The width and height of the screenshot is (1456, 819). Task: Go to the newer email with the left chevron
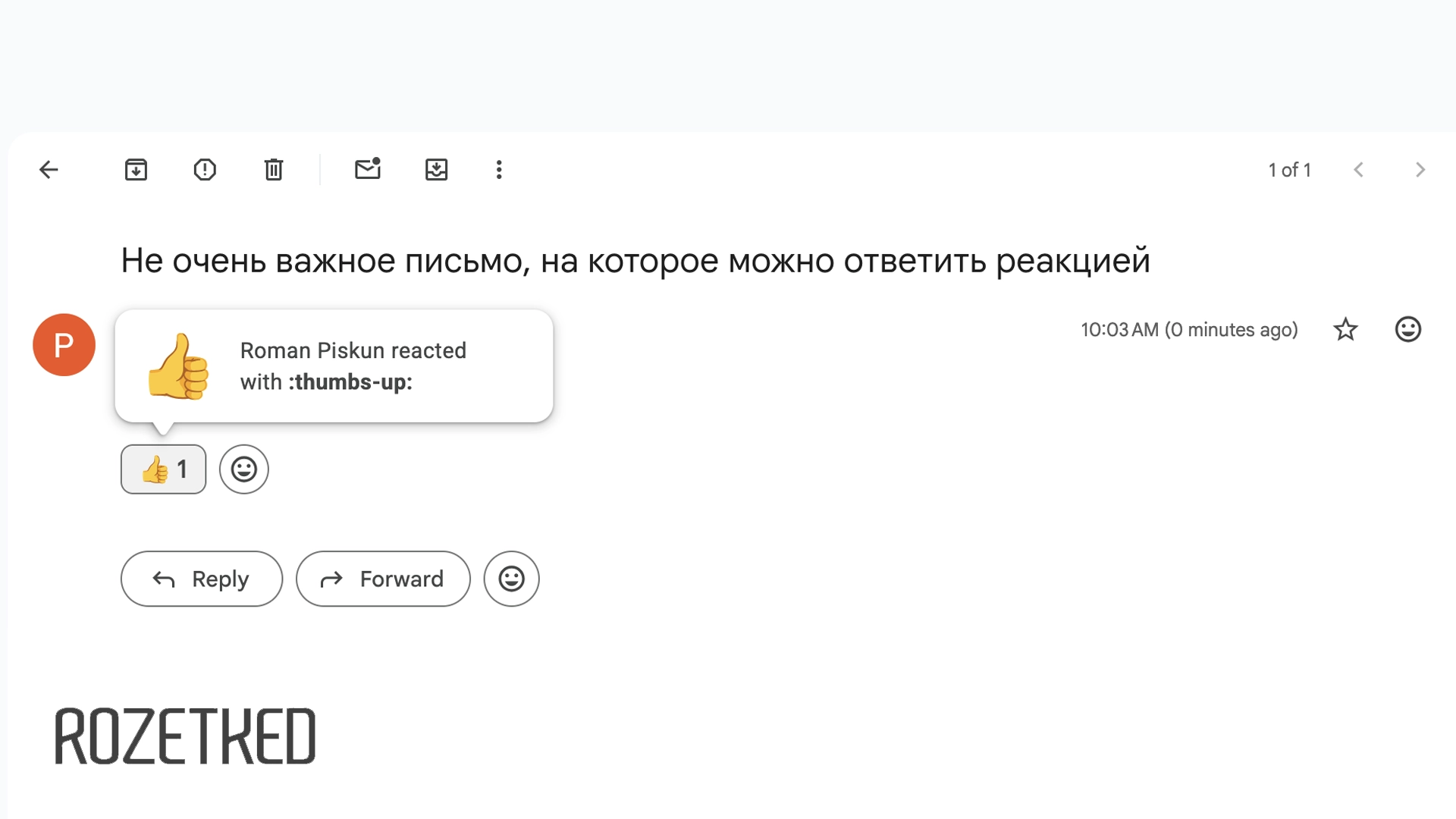[x=1359, y=170]
